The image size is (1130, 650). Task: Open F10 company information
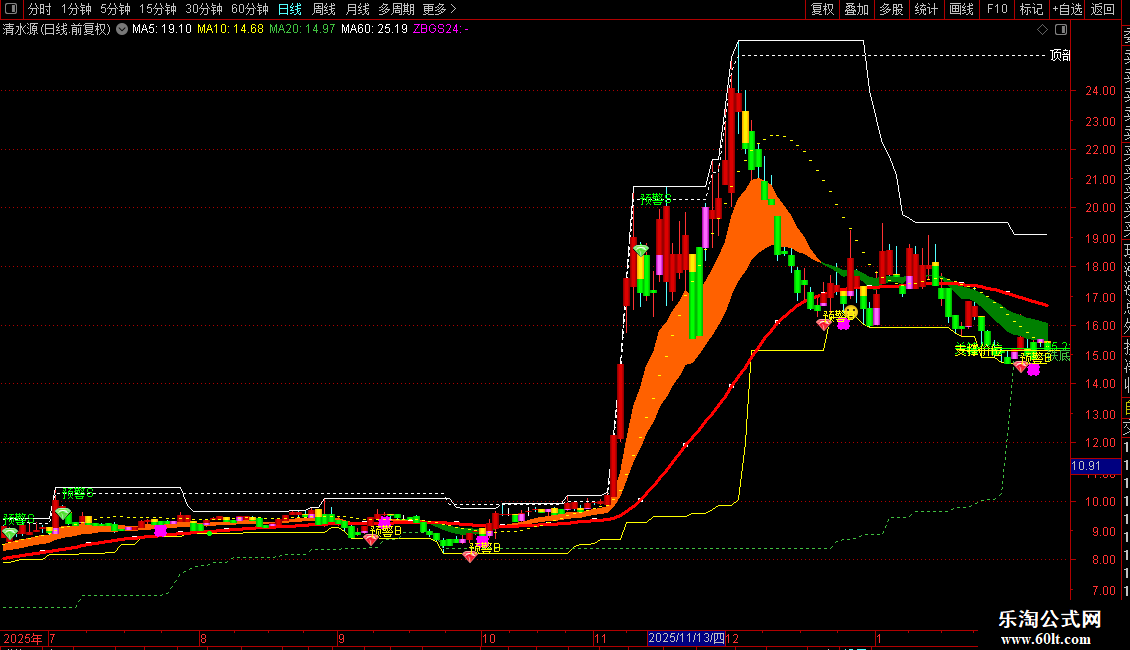pos(997,9)
